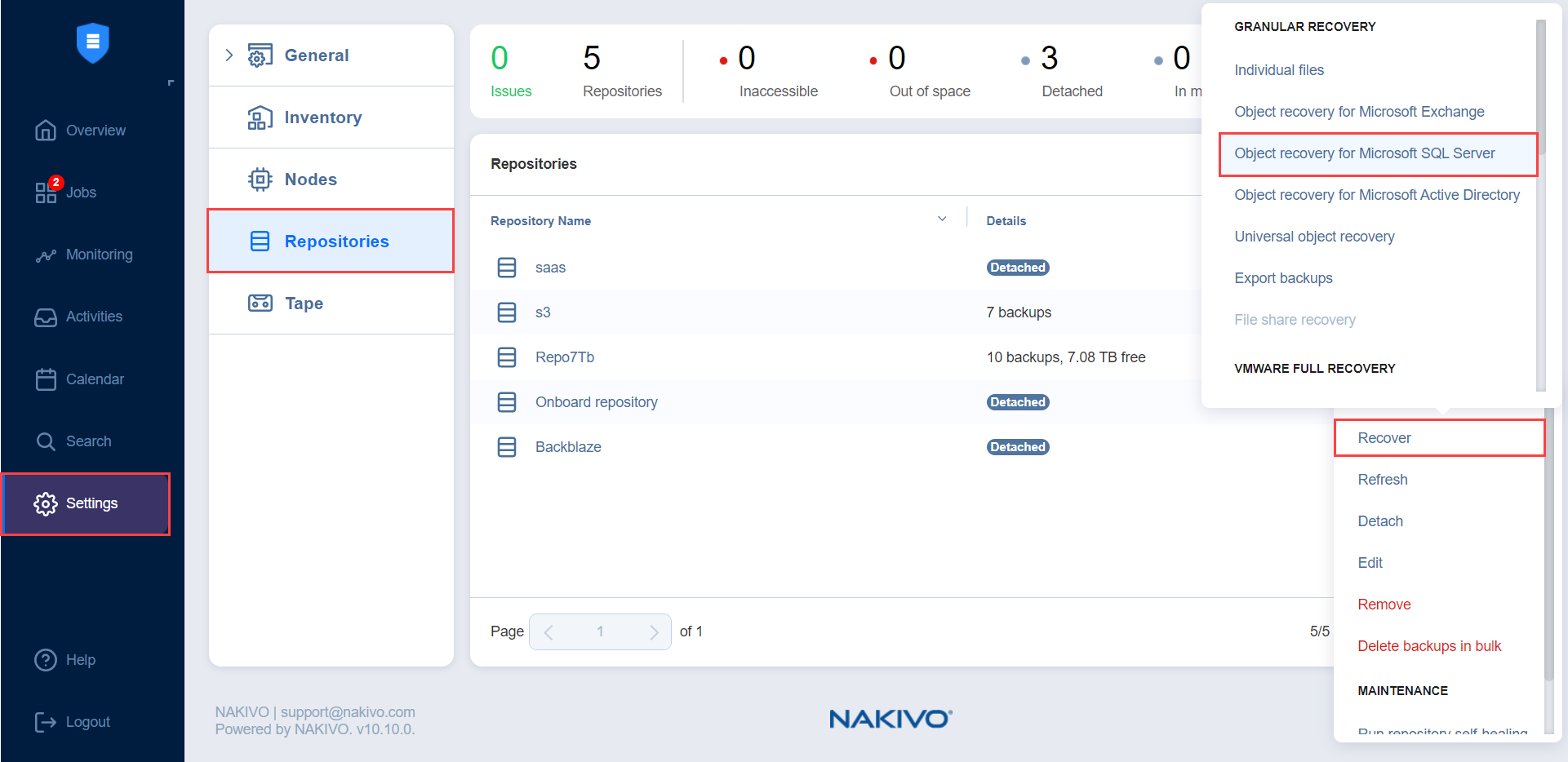Select Export backups menu entry
This screenshot has width=1568, height=762.
1282,278
